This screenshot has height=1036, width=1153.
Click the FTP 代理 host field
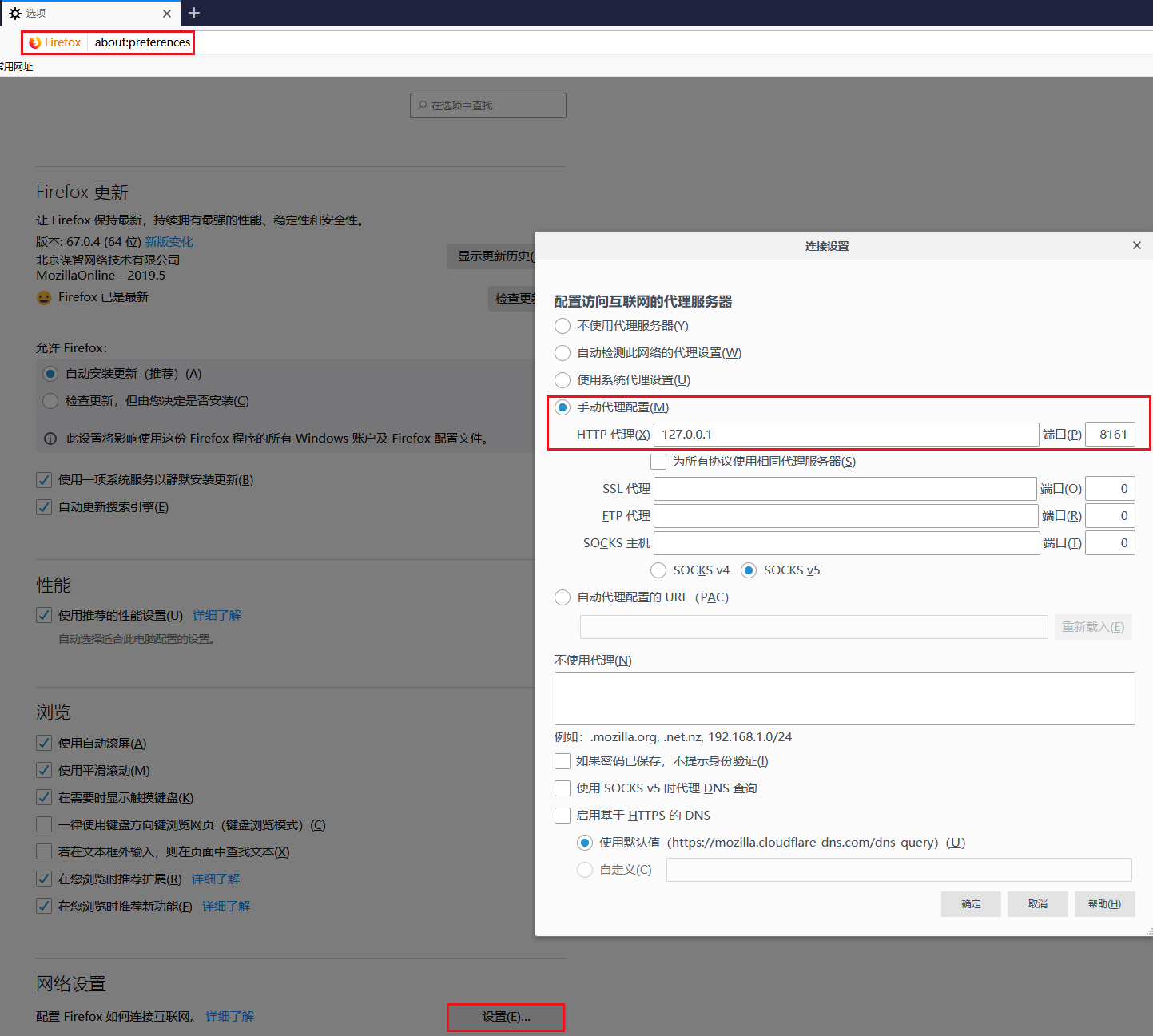tap(846, 516)
